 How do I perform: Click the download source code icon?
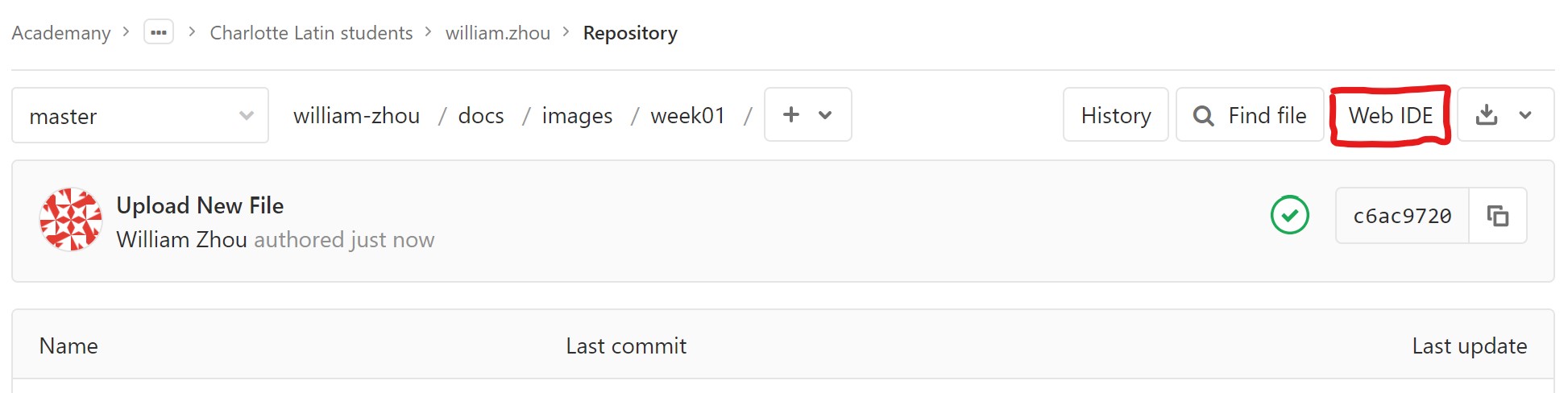click(1487, 115)
